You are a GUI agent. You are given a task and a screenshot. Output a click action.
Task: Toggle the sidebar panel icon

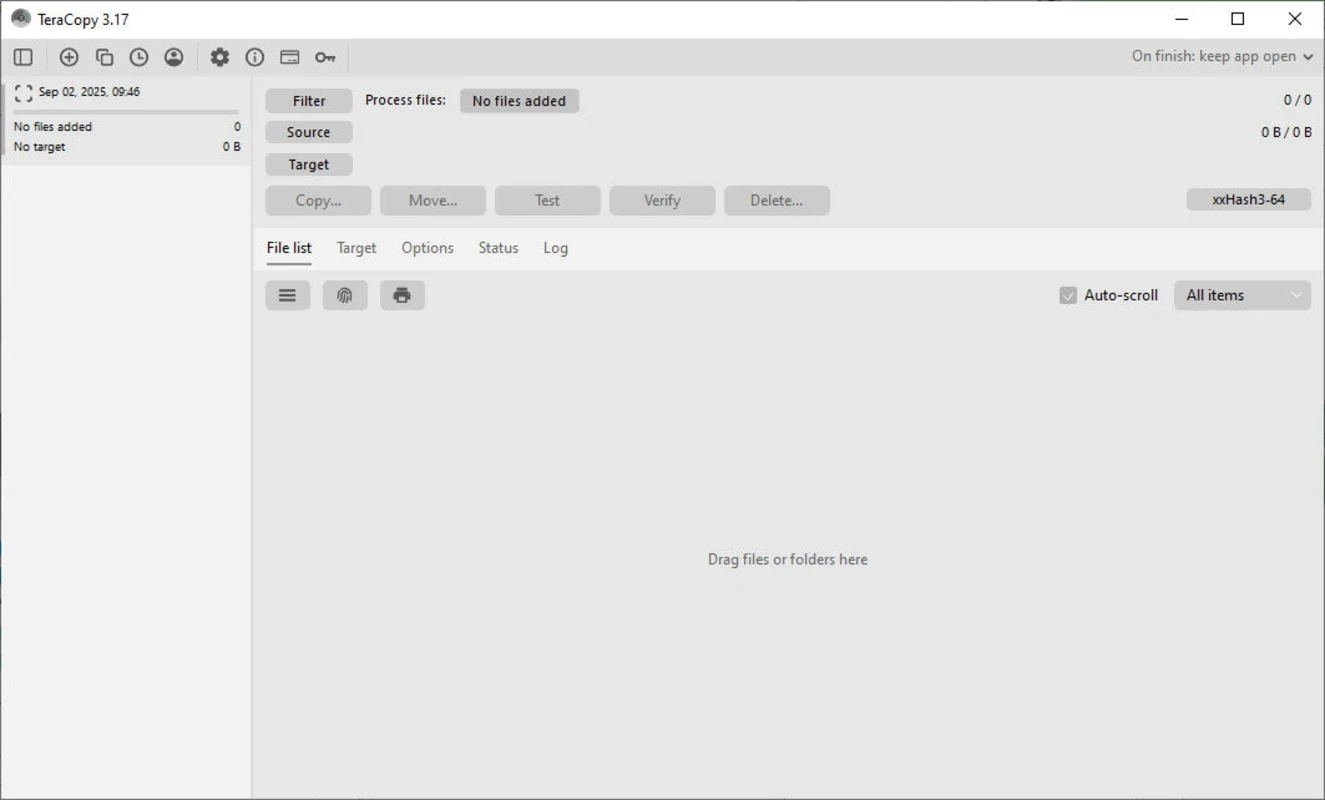pyautogui.click(x=23, y=57)
